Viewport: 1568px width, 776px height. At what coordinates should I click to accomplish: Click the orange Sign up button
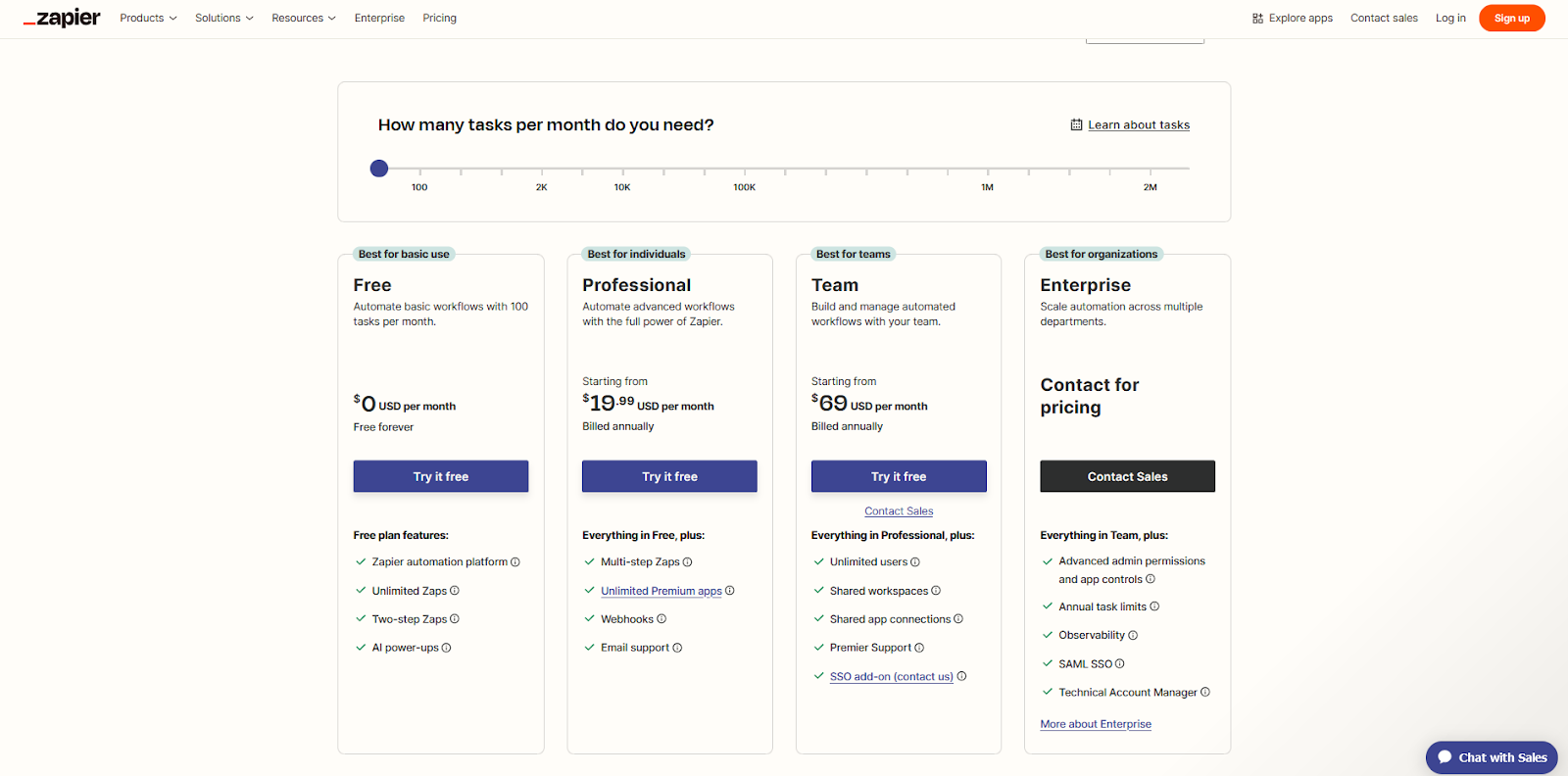[x=1511, y=19]
